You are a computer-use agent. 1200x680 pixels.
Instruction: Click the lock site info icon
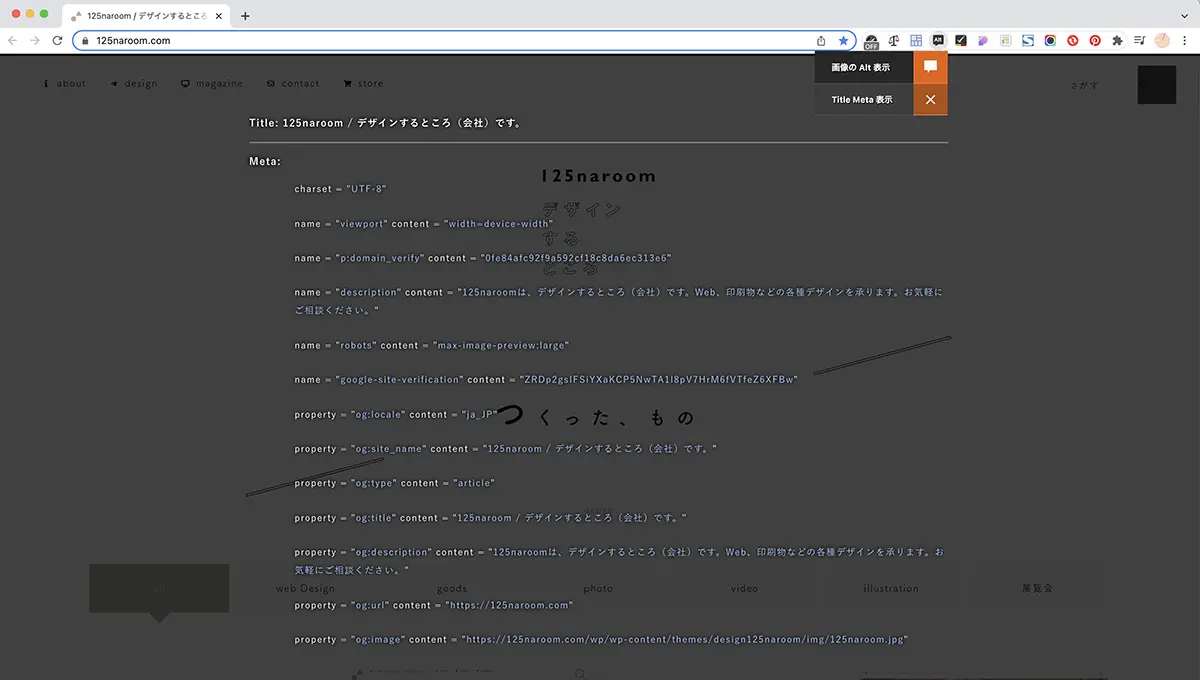(85, 41)
